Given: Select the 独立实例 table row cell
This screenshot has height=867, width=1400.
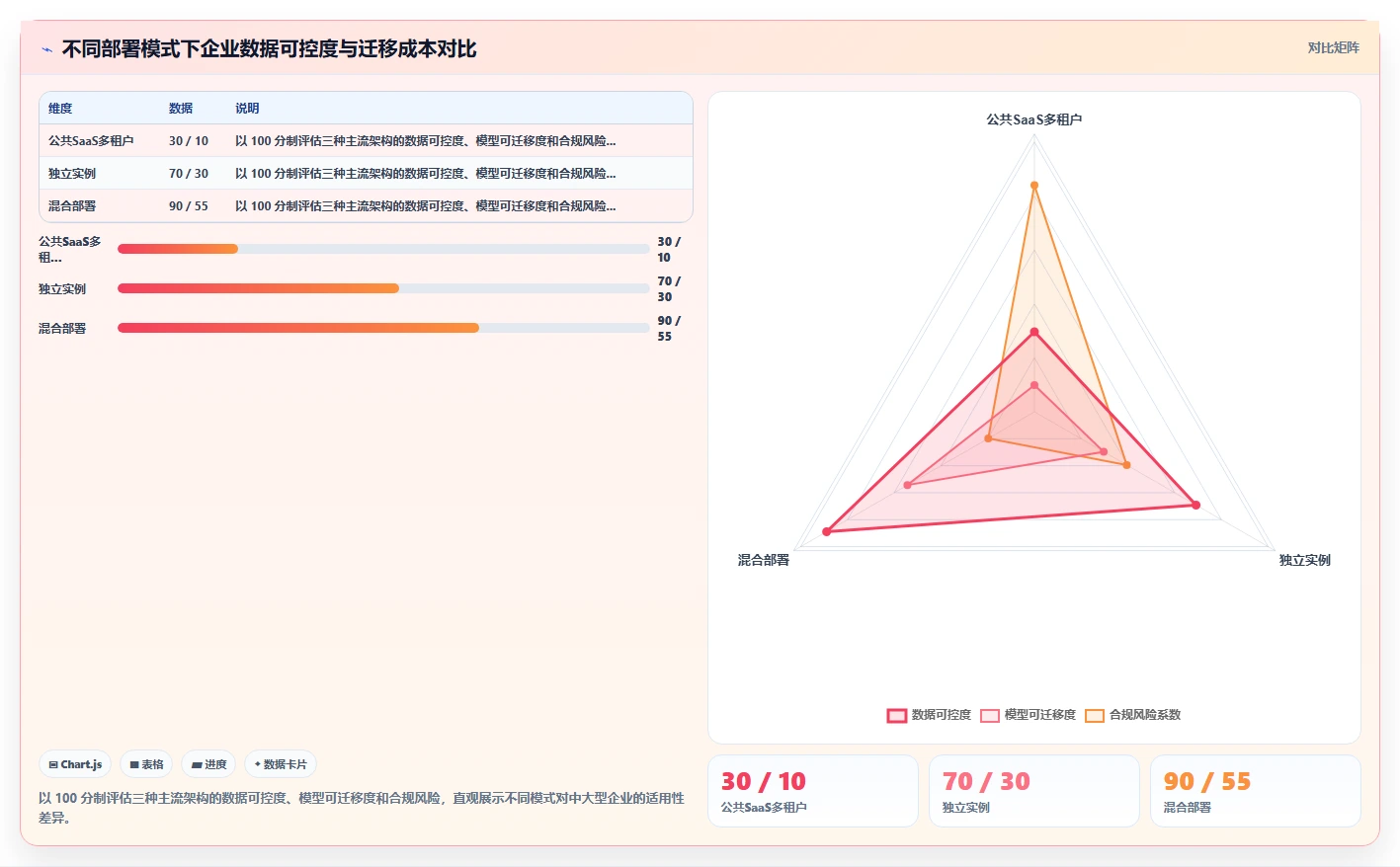Looking at the screenshot, I should tap(72, 174).
